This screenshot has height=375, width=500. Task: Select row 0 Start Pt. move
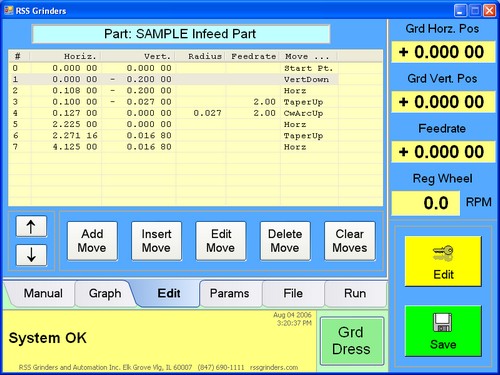click(173, 68)
